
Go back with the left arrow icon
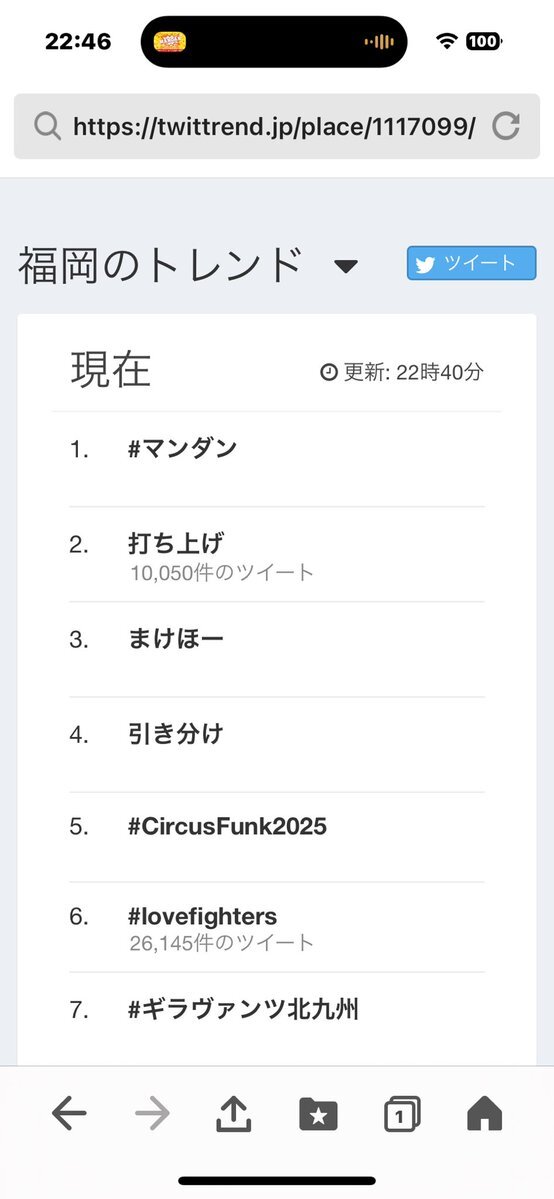pos(69,1114)
